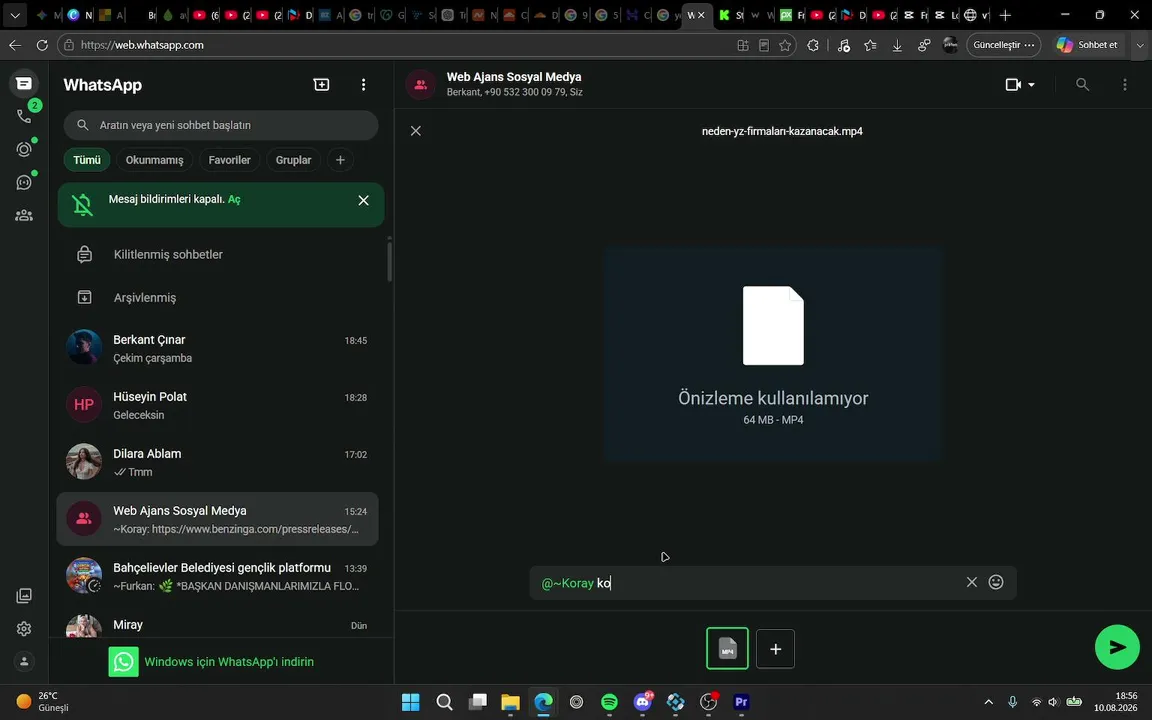
Task: Open the tab search dropdown
Action: [15, 15]
